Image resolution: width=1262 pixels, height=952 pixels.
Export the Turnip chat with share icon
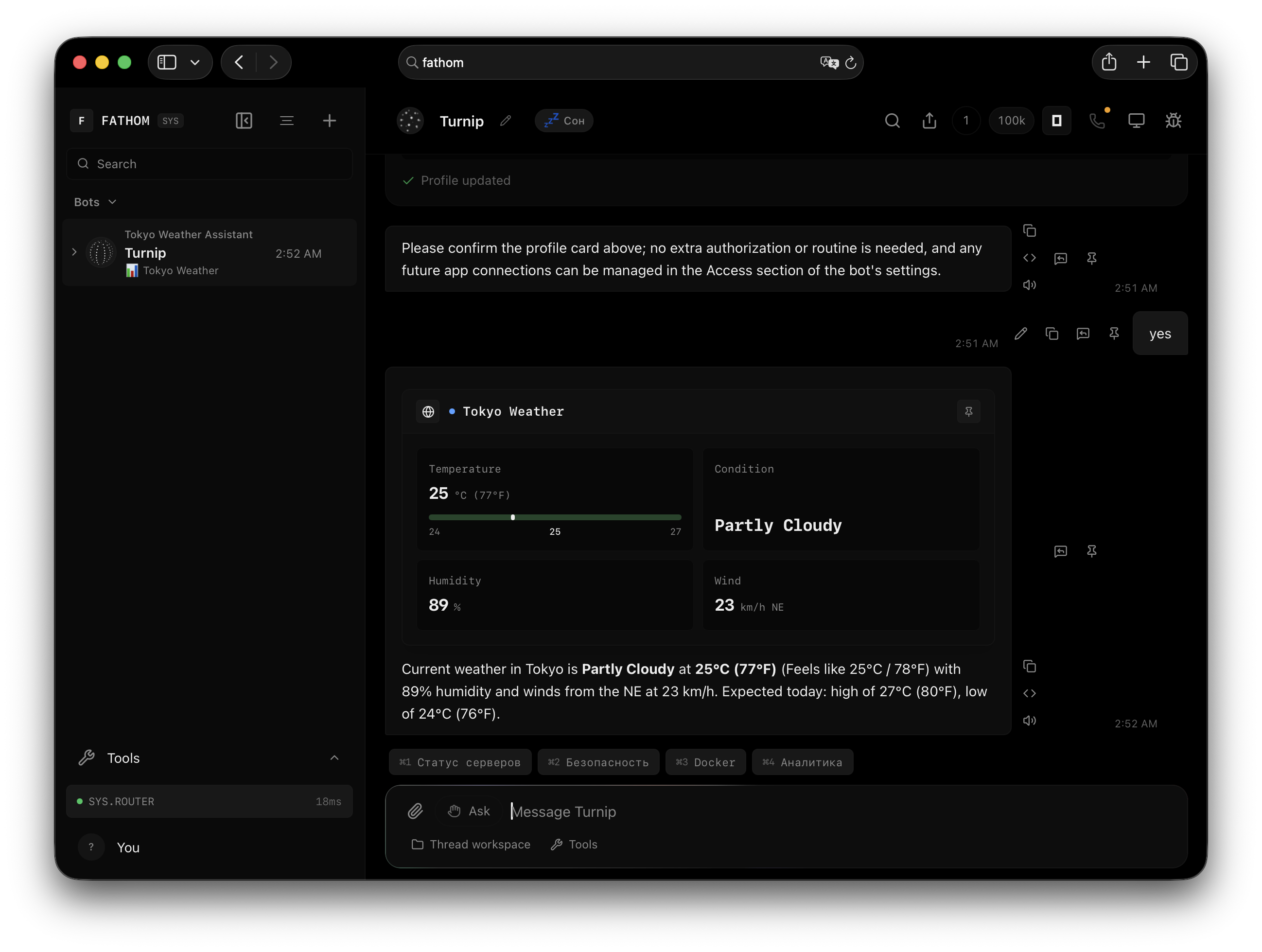tap(929, 121)
